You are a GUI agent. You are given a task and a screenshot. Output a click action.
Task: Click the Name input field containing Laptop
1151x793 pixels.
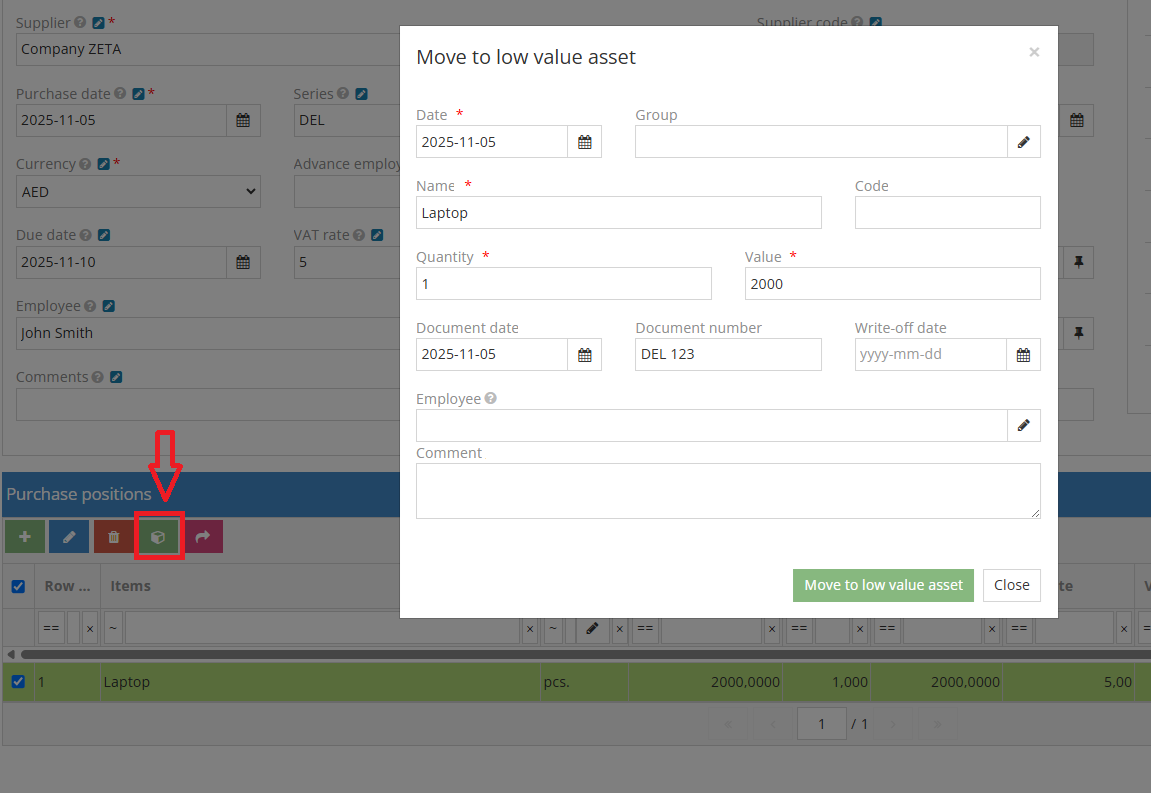point(618,213)
